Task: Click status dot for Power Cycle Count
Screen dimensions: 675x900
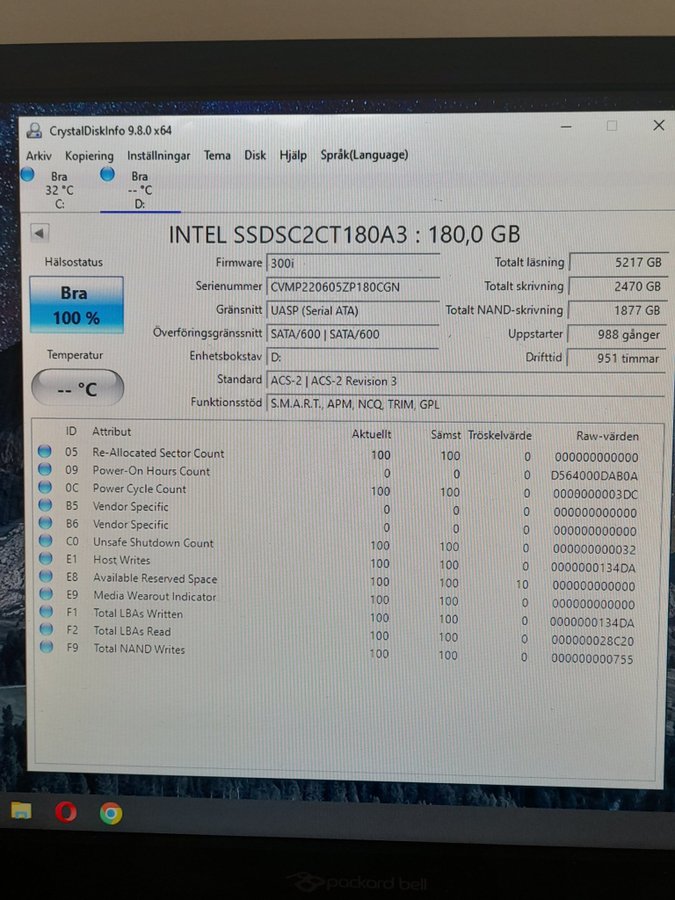Action: 45,487
